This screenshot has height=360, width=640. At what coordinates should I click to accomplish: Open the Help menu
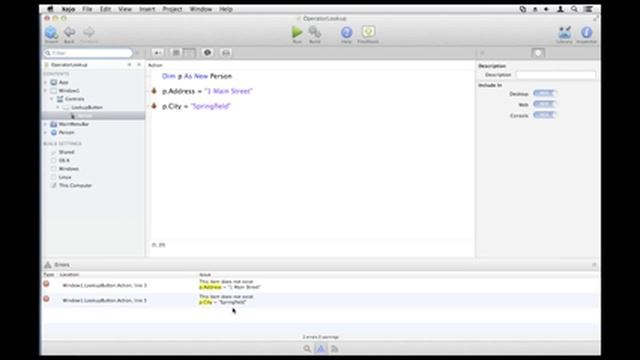click(226, 9)
